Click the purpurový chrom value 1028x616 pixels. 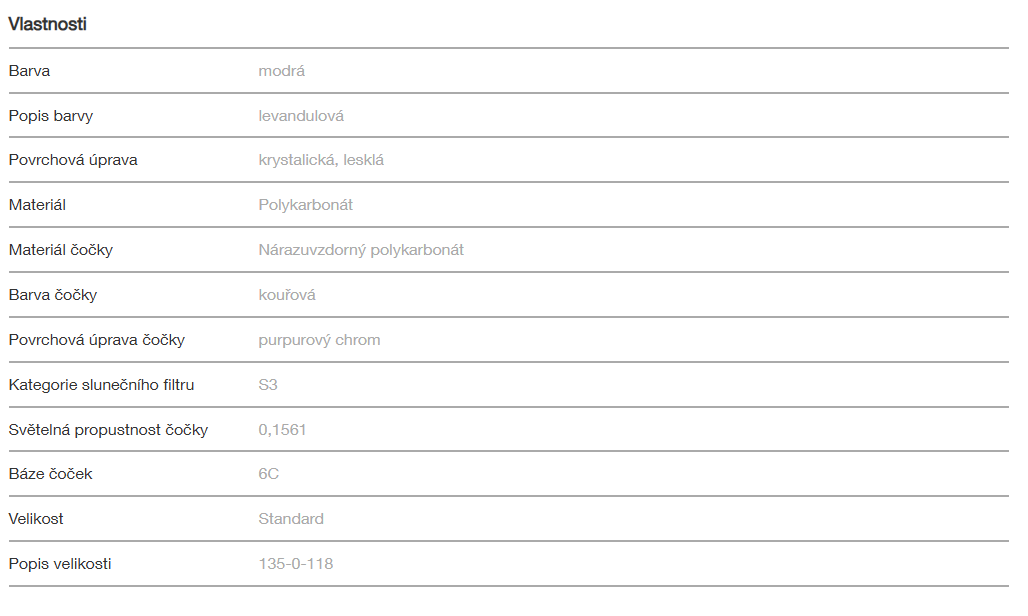319,340
